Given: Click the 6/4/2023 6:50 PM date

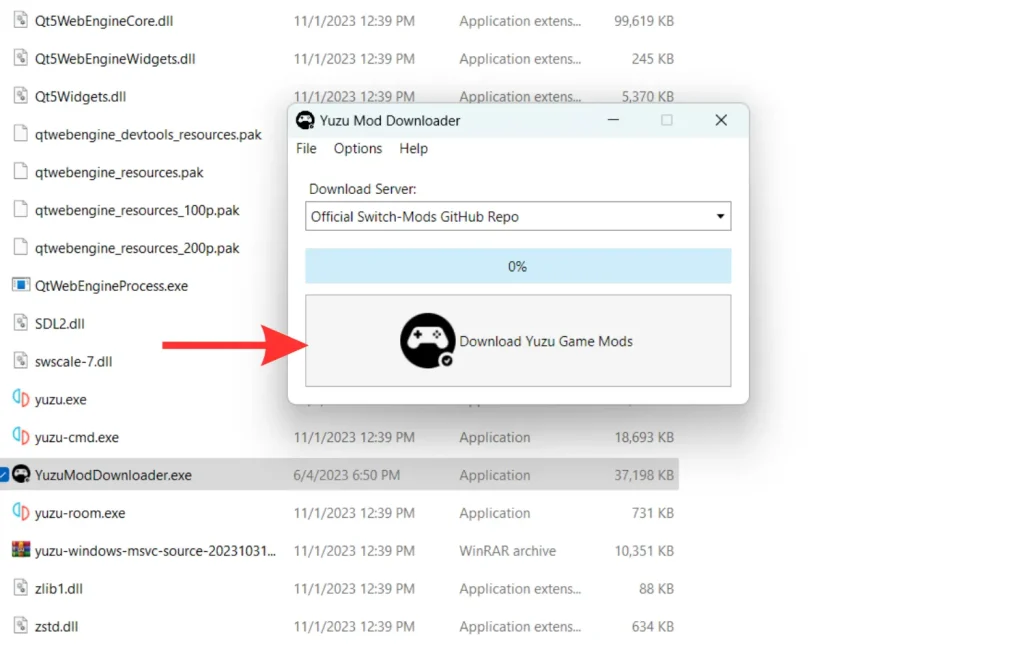Looking at the screenshot, I should (x=347, y=475).
